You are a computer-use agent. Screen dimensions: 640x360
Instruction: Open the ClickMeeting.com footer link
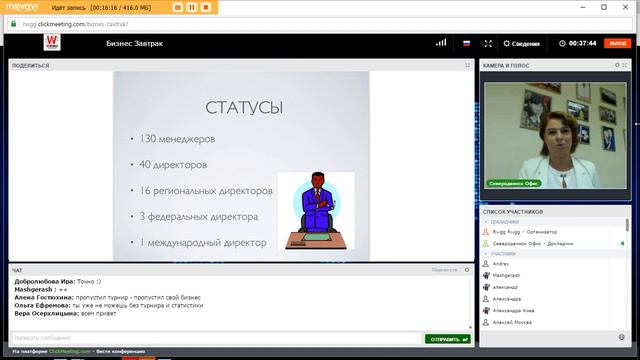click(x=69, y=351)
